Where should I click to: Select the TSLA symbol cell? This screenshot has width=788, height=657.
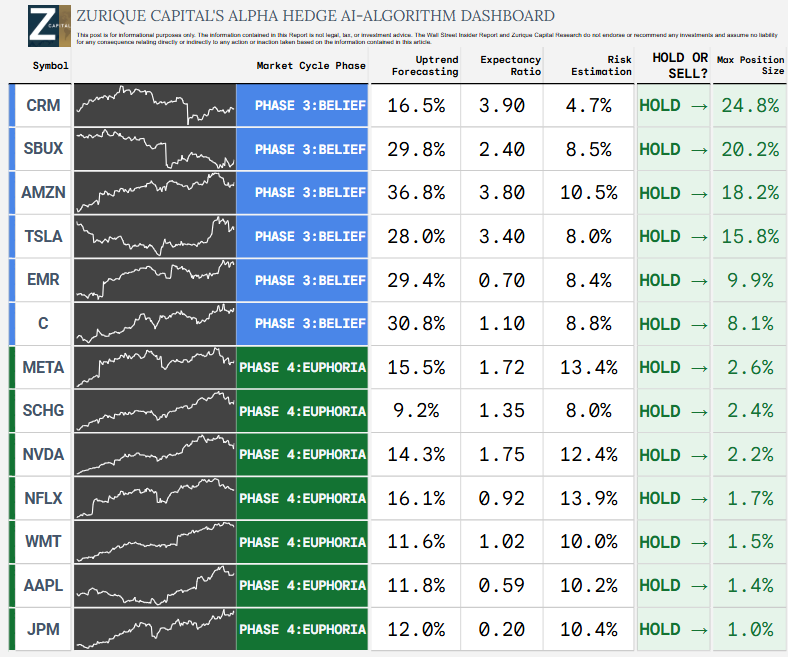pyautogui.click(x=43, y=236)
